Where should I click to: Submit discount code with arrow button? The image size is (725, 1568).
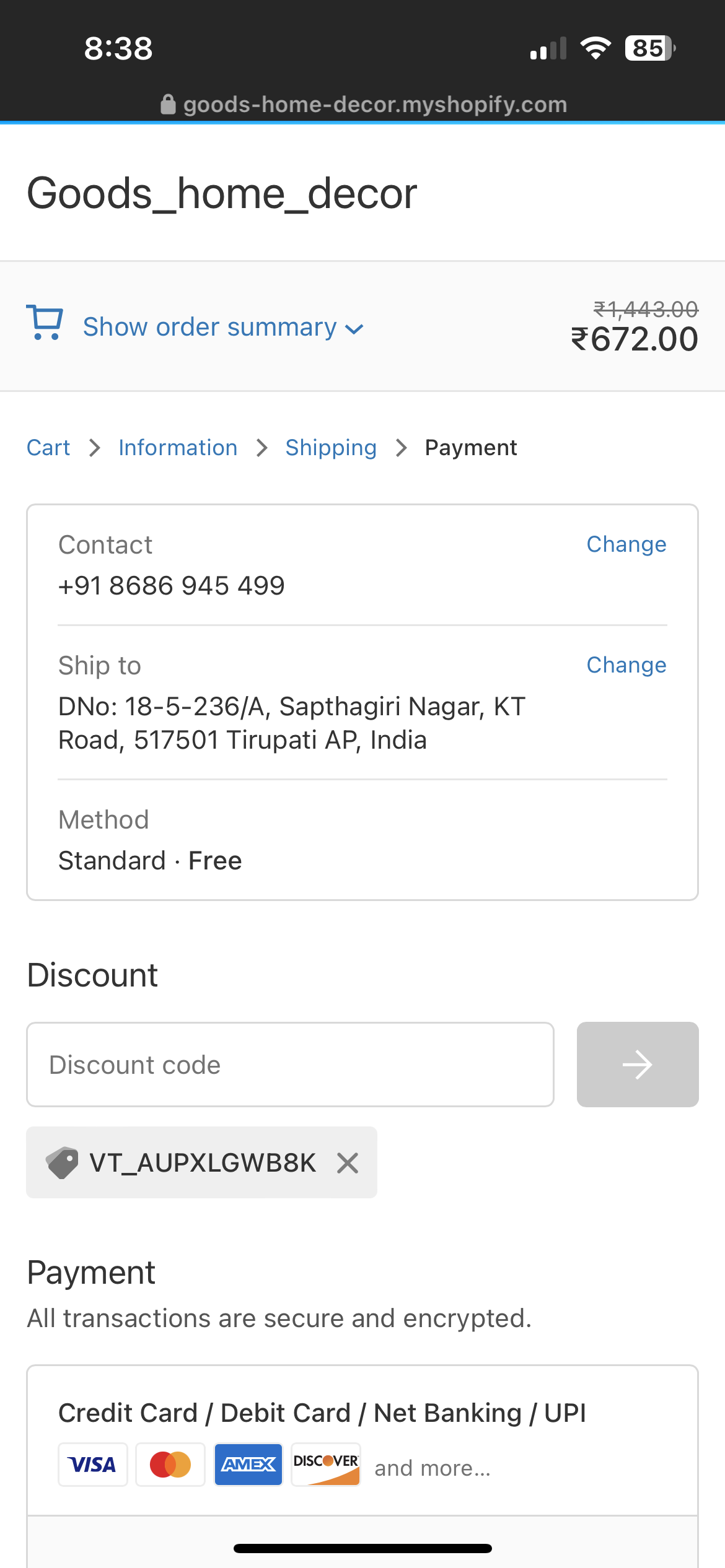point(637,1065)
